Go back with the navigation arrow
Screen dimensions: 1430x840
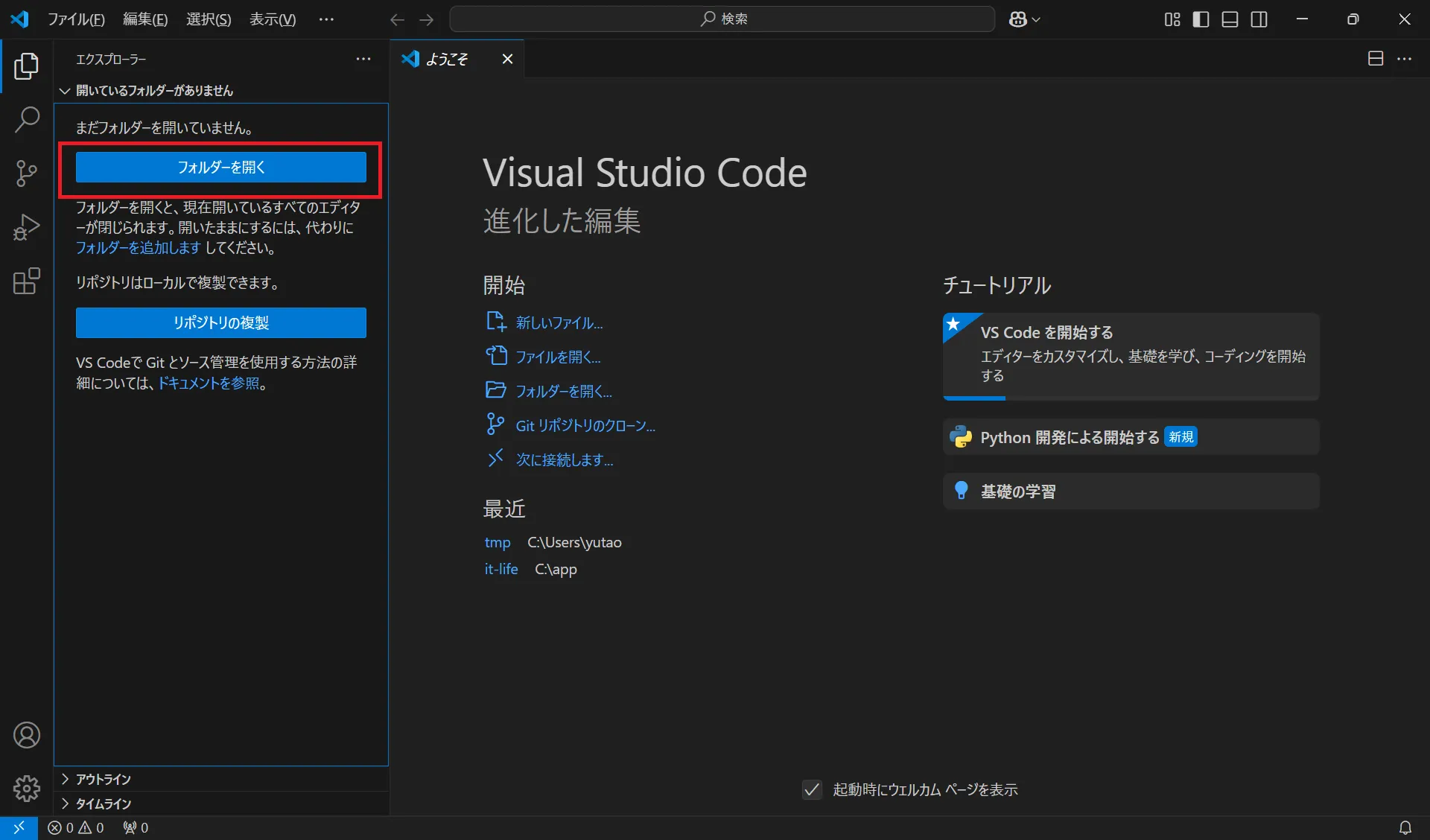[398, 19]
